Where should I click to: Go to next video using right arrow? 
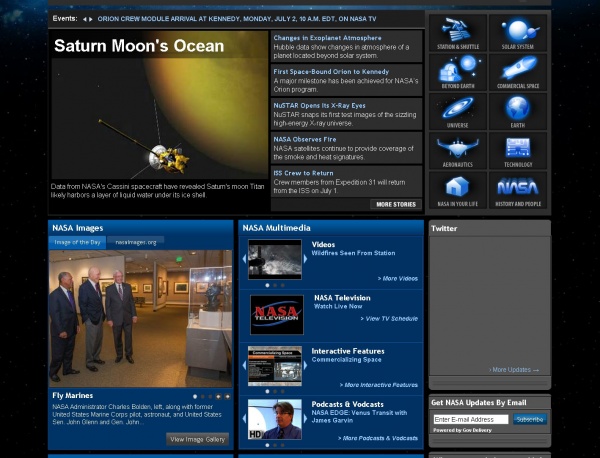click(x=305, y=259)
